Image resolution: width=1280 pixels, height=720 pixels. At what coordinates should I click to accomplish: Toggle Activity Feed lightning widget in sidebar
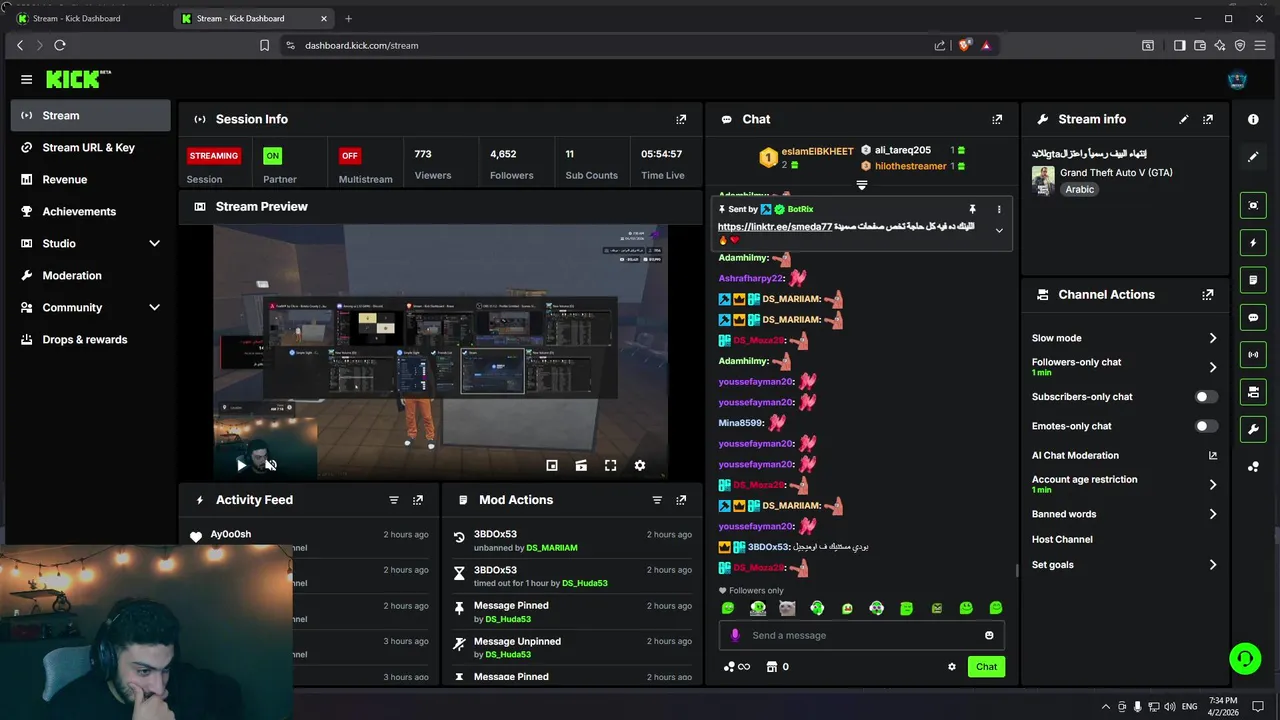(x=1253, y=243)
